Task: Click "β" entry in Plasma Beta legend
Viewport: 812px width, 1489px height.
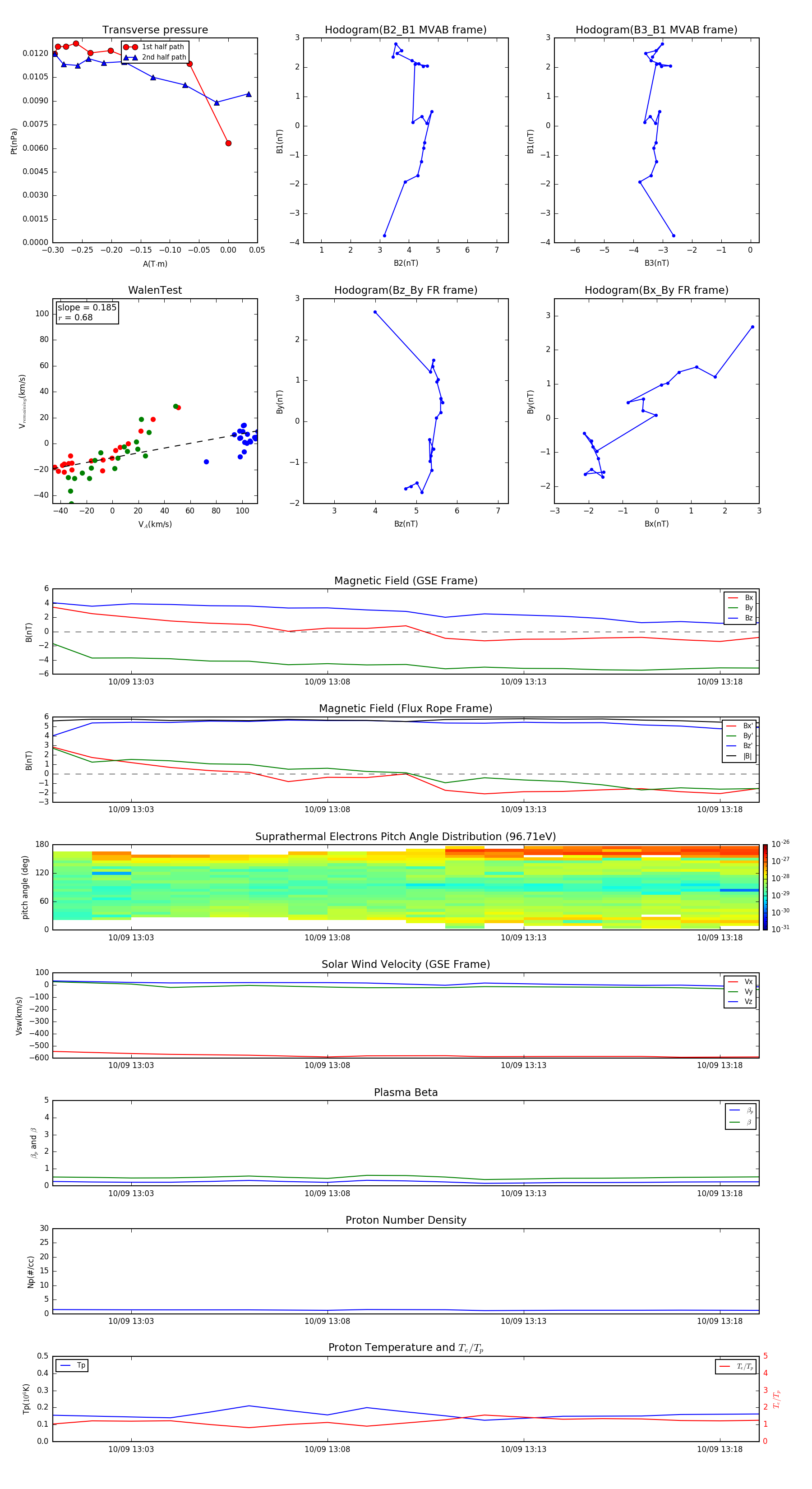Action: (x=749, y=1122)
